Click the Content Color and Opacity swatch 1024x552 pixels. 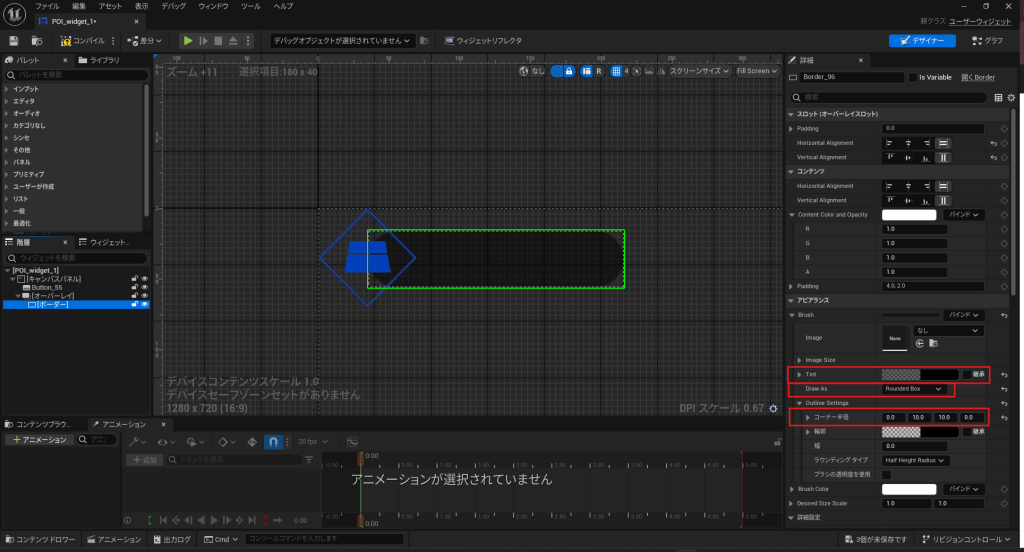(x=909, y=215)
